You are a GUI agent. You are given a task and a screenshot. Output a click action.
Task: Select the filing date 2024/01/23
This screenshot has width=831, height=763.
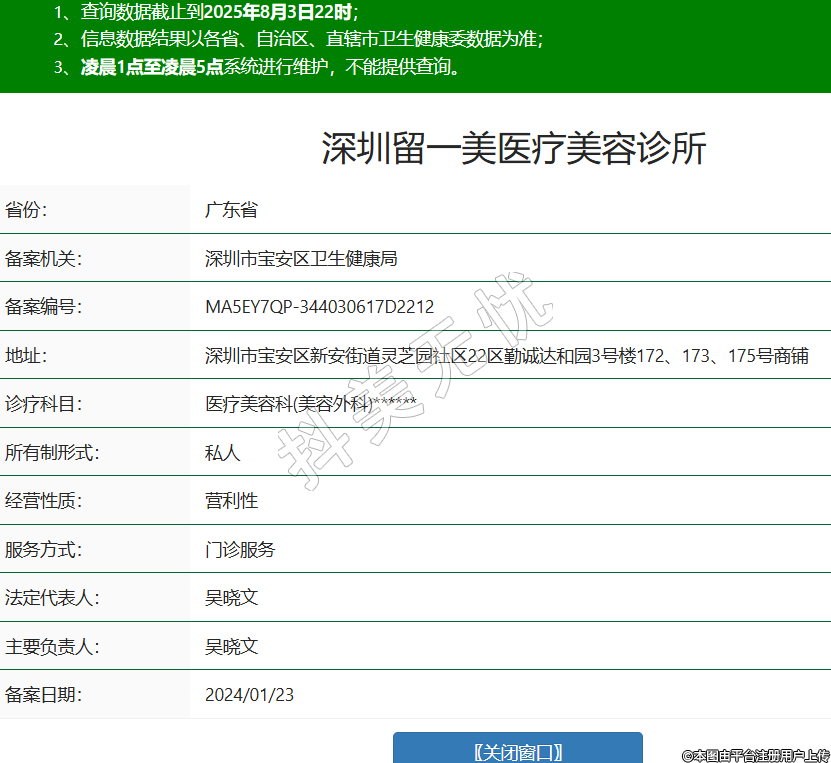tap(249, 694)
